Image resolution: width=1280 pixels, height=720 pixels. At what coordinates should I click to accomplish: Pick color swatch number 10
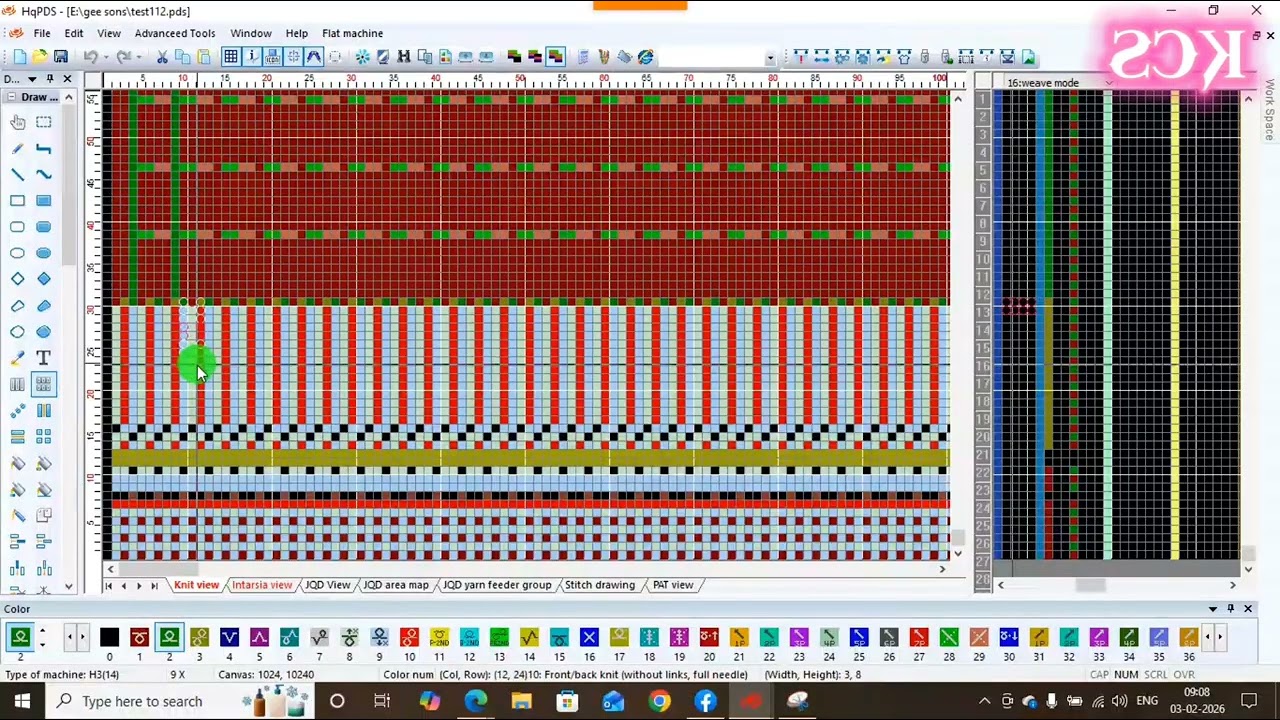(x=409, y=637)
